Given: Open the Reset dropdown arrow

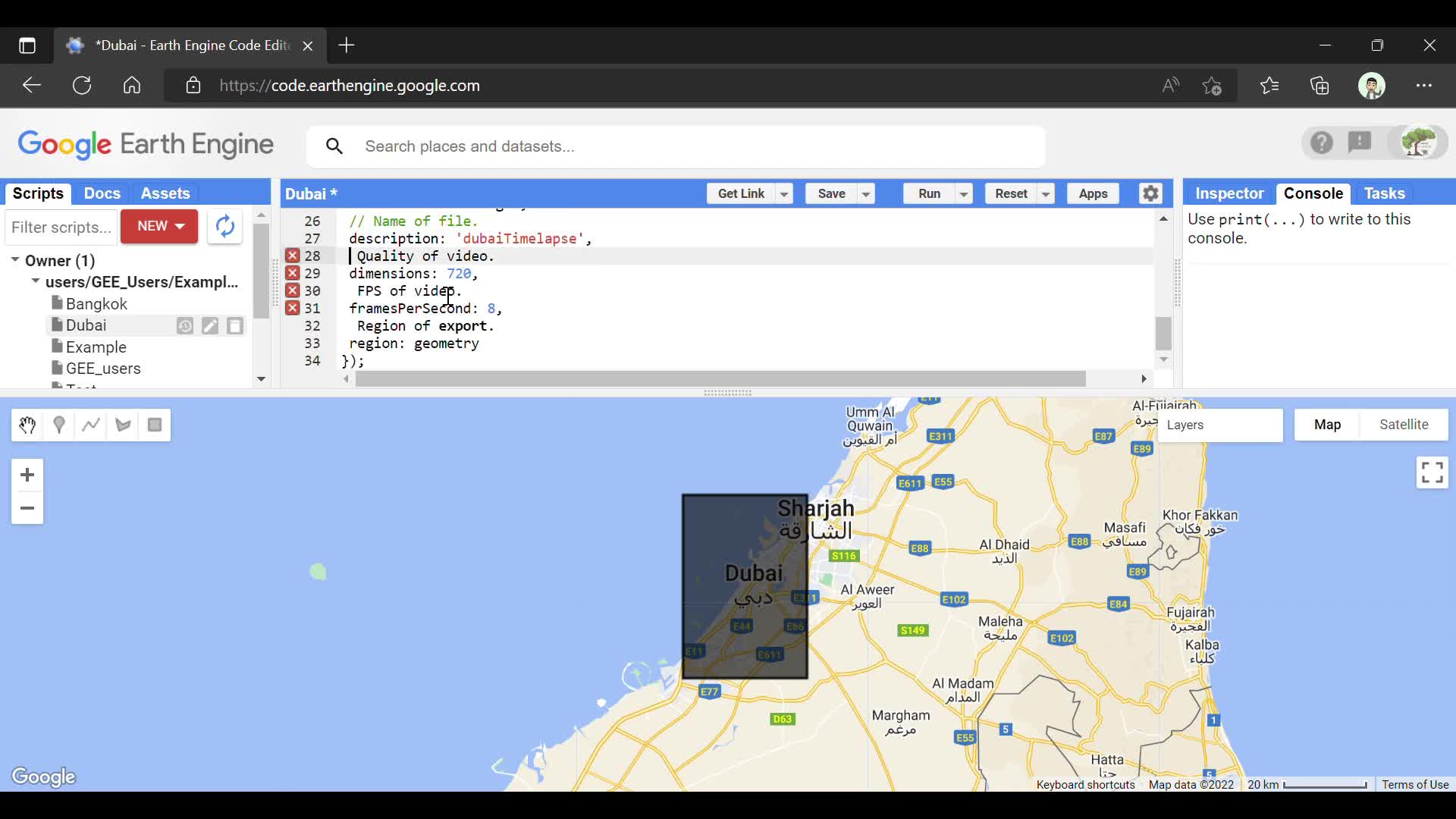Looking at the screenshot, I should tap(1046, 194).
